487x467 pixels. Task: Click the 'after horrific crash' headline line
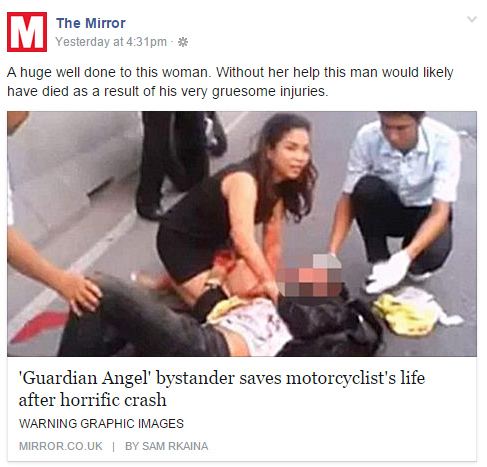point(93,400)
